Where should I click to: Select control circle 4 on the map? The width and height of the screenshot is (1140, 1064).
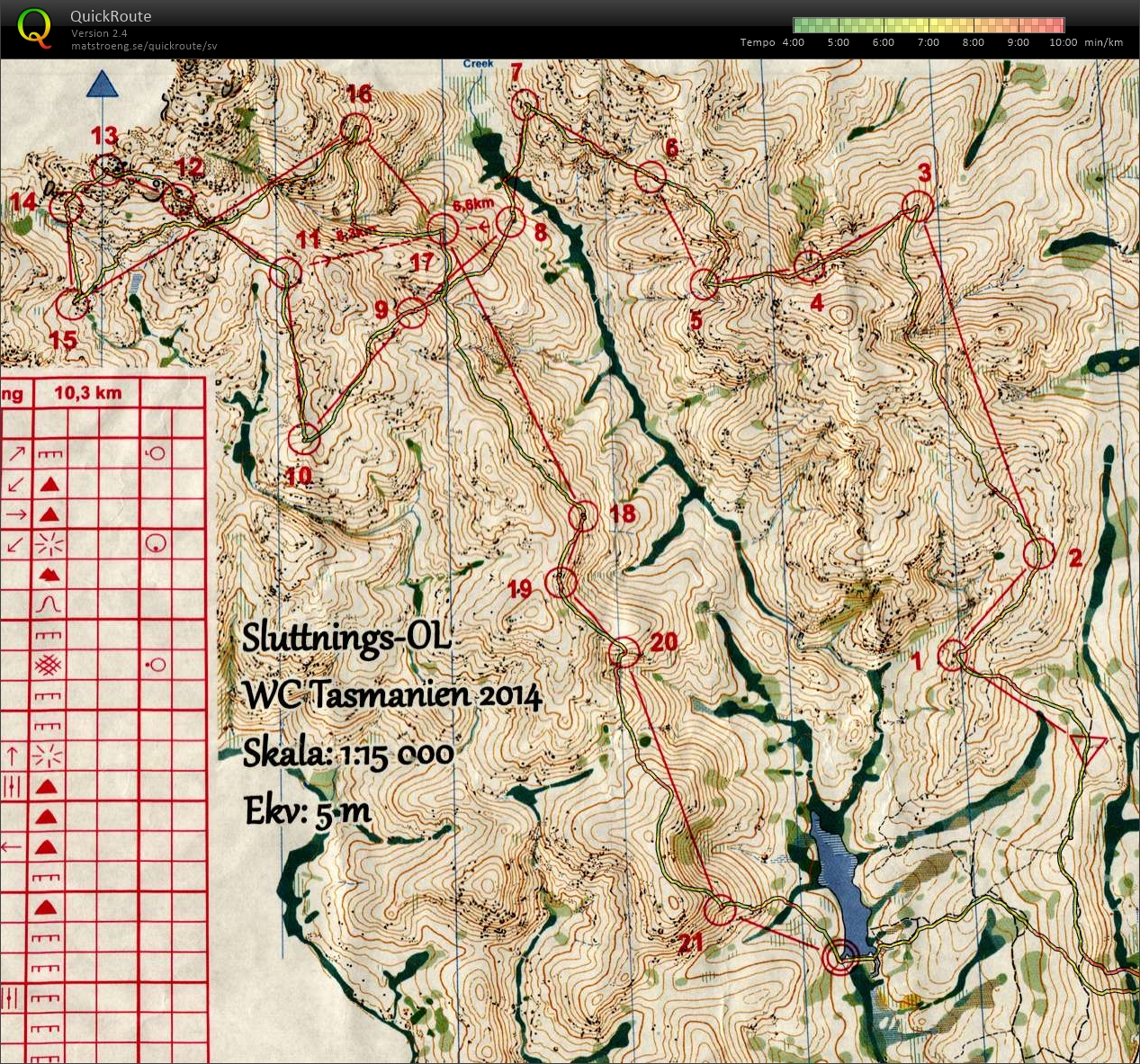point(810,265)
